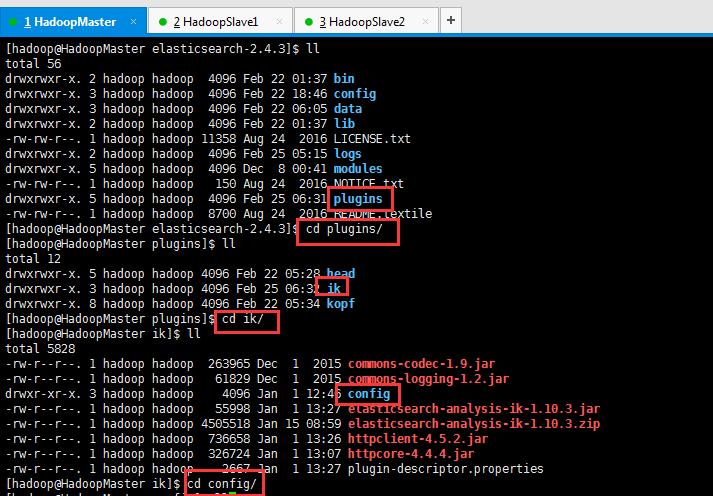
Task: Click the green status dot on HadoopSlave1 tab
Action: pos(162,22)
